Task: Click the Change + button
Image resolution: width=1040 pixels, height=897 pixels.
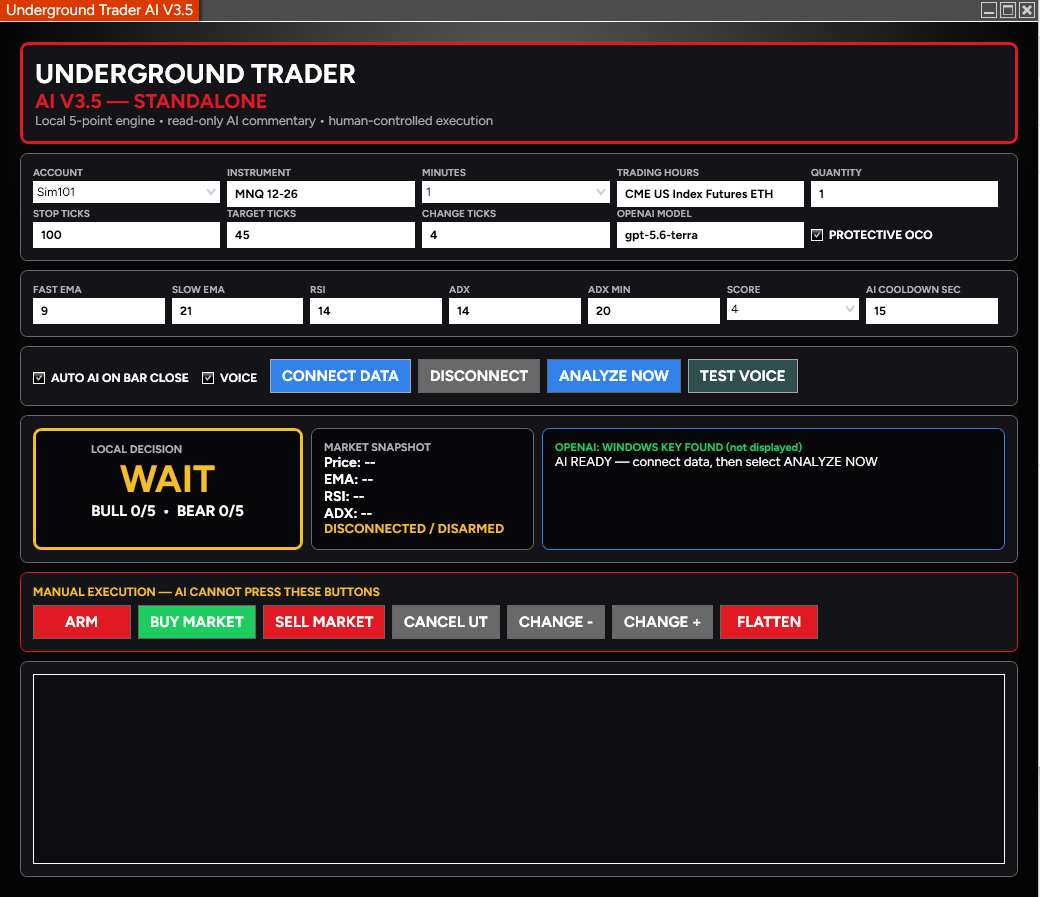Action: coord(662,622)
